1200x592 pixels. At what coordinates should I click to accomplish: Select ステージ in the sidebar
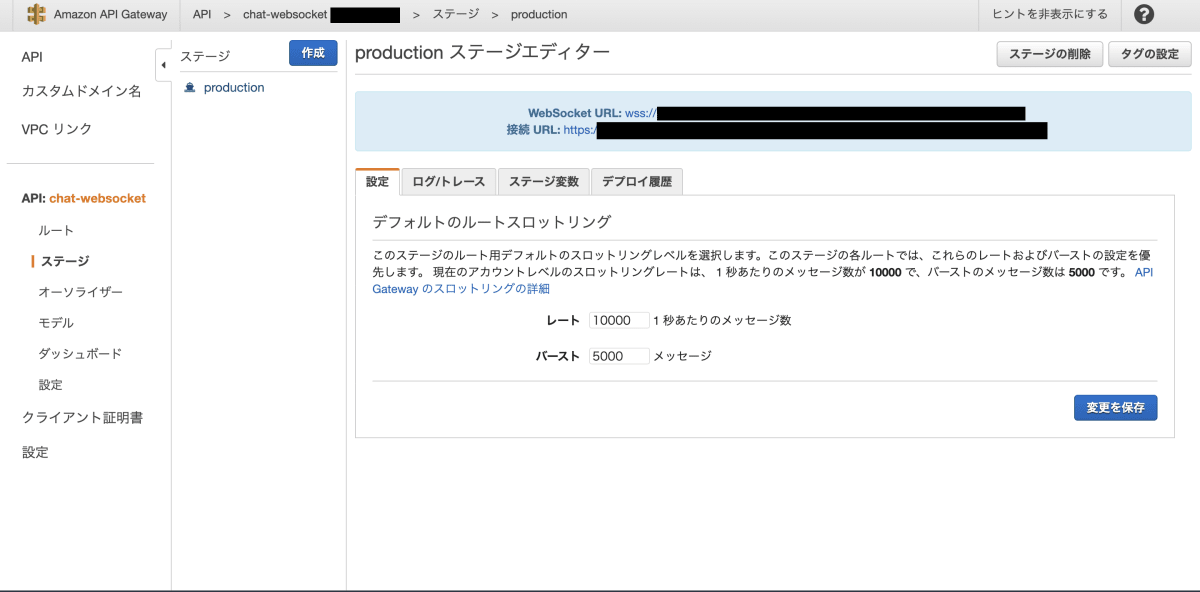point(65,261)
